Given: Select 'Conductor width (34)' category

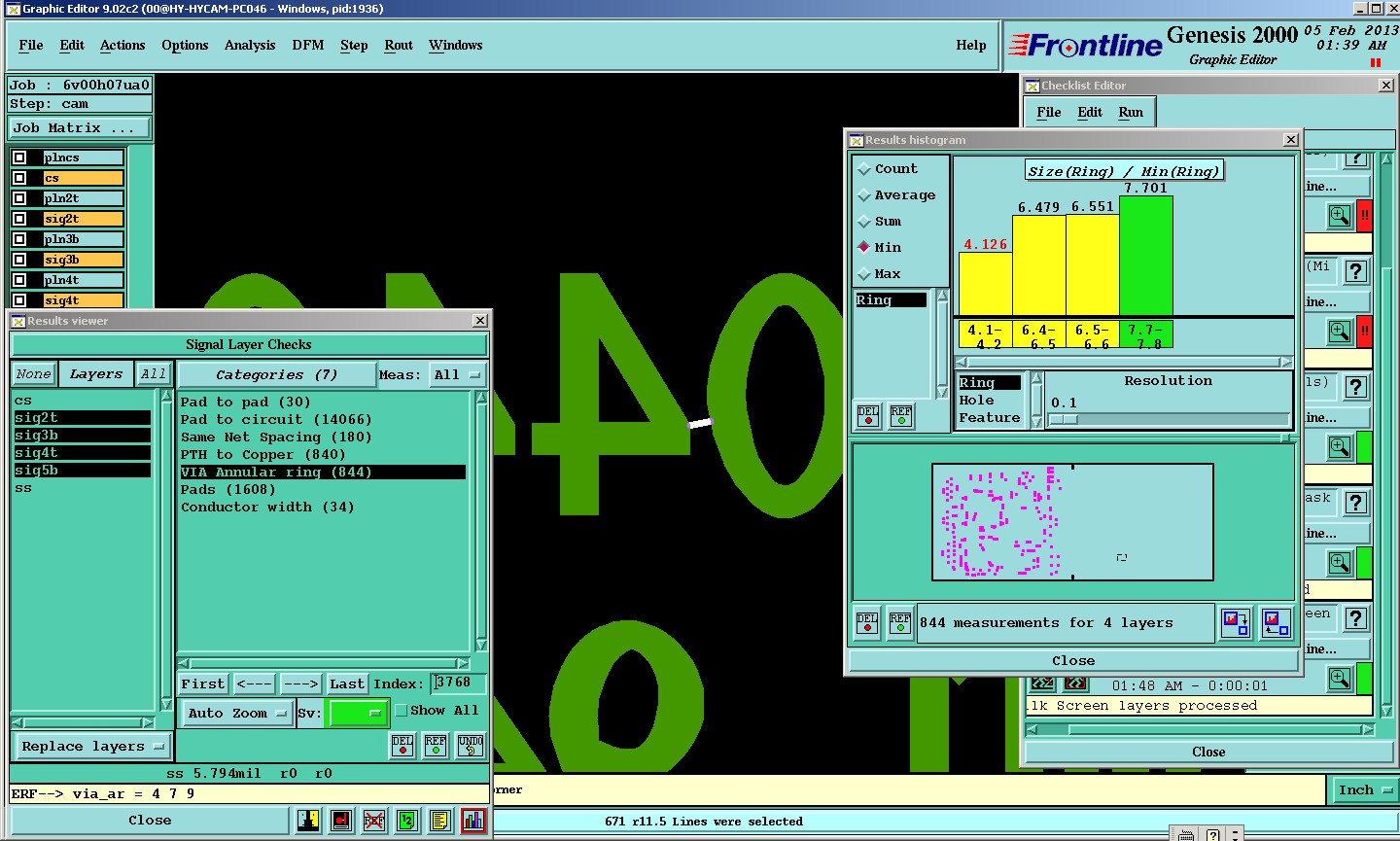Looking at the screenshot, I should coord(267,507).
